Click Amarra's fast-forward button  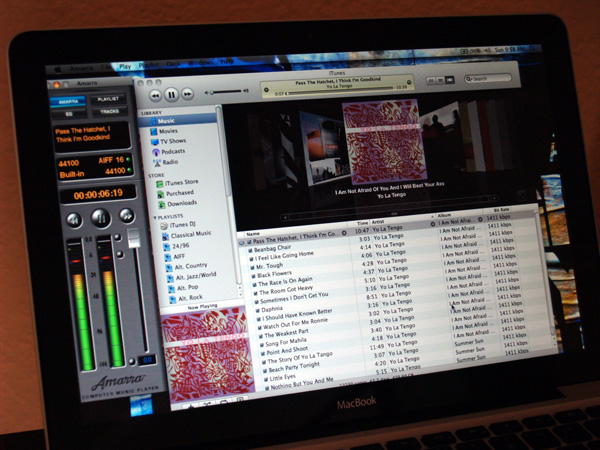point(127,216)
